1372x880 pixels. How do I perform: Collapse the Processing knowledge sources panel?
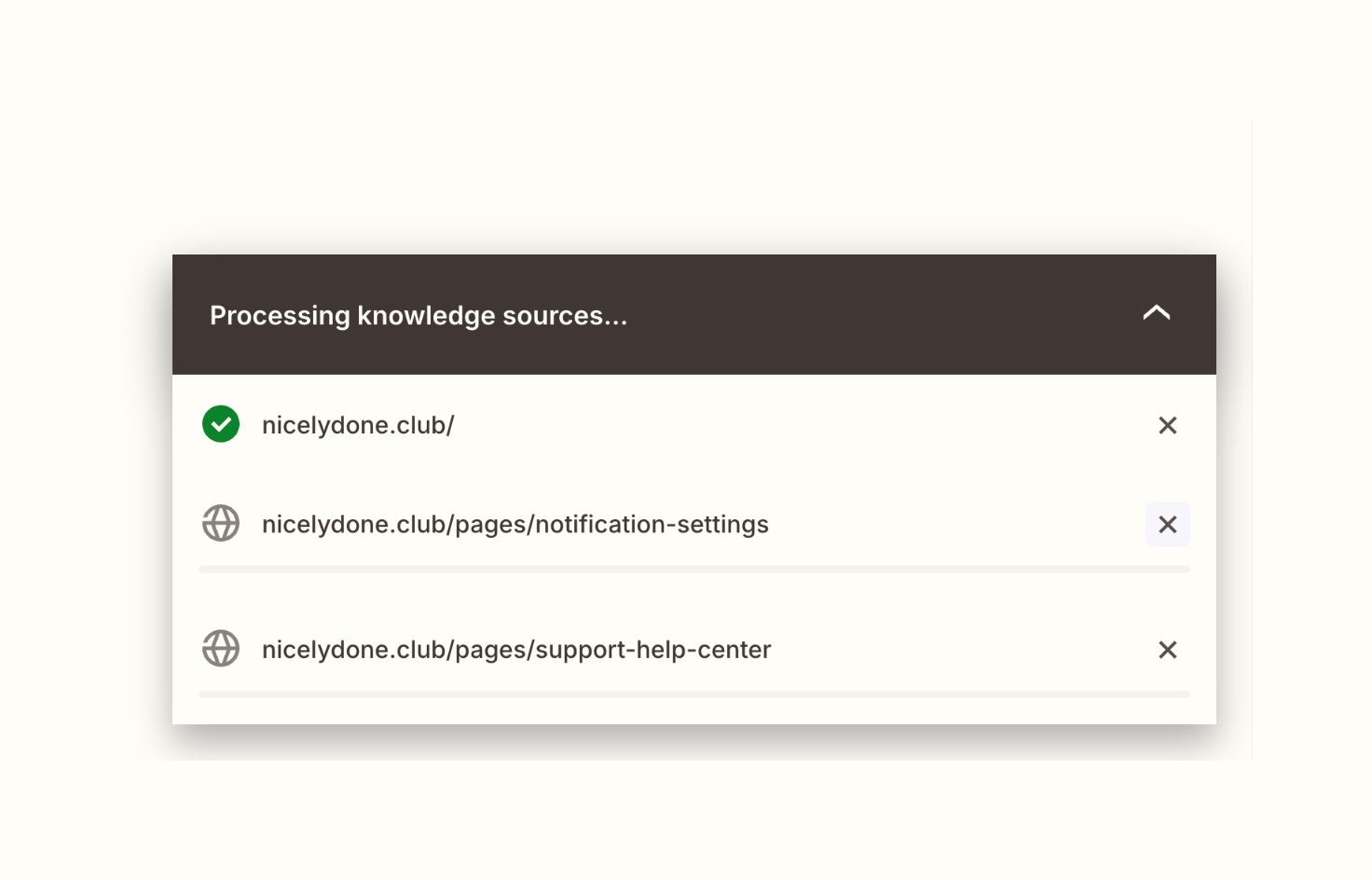click(1156, 313)
